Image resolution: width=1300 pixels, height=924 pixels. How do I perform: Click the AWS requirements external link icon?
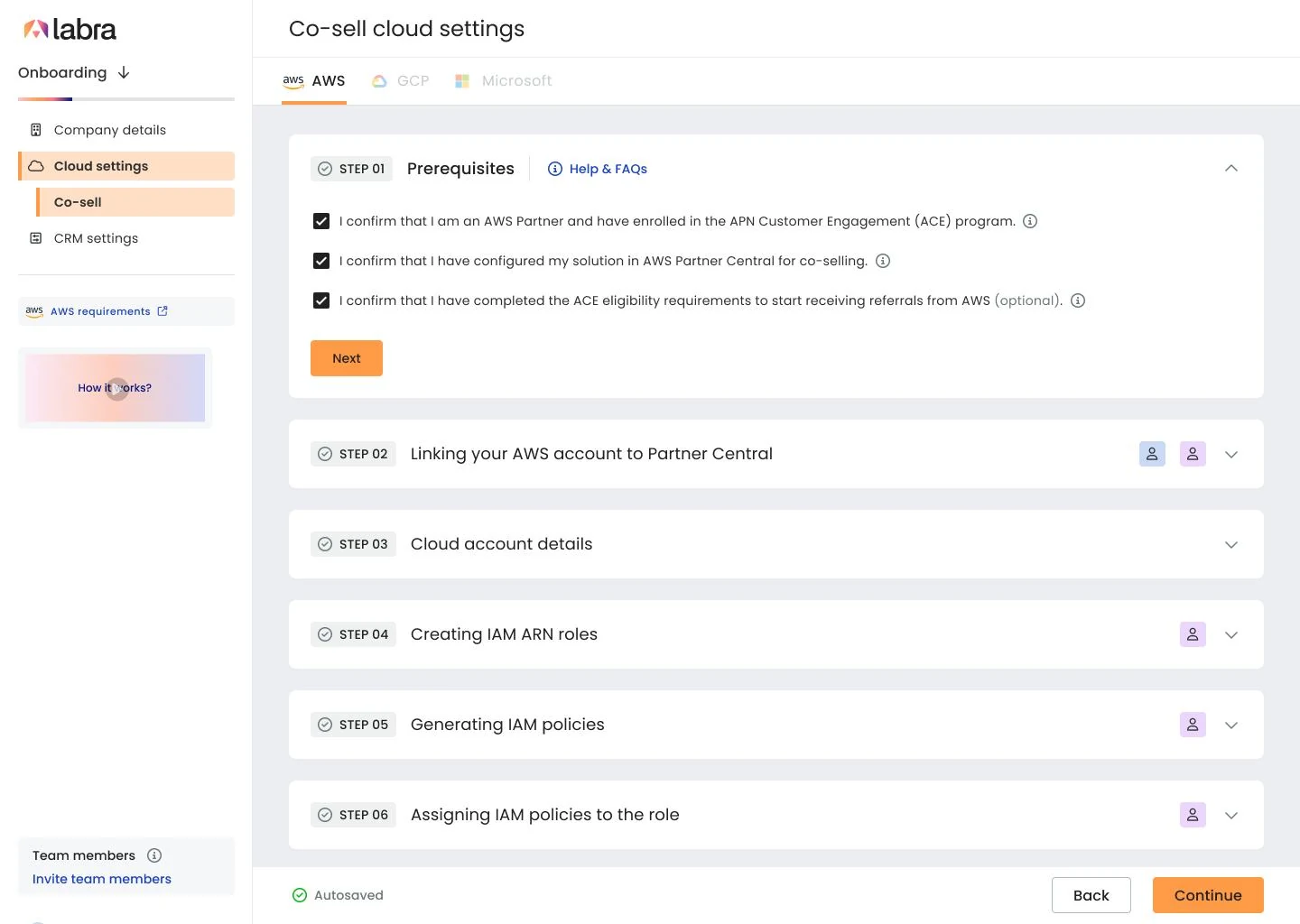162,311
